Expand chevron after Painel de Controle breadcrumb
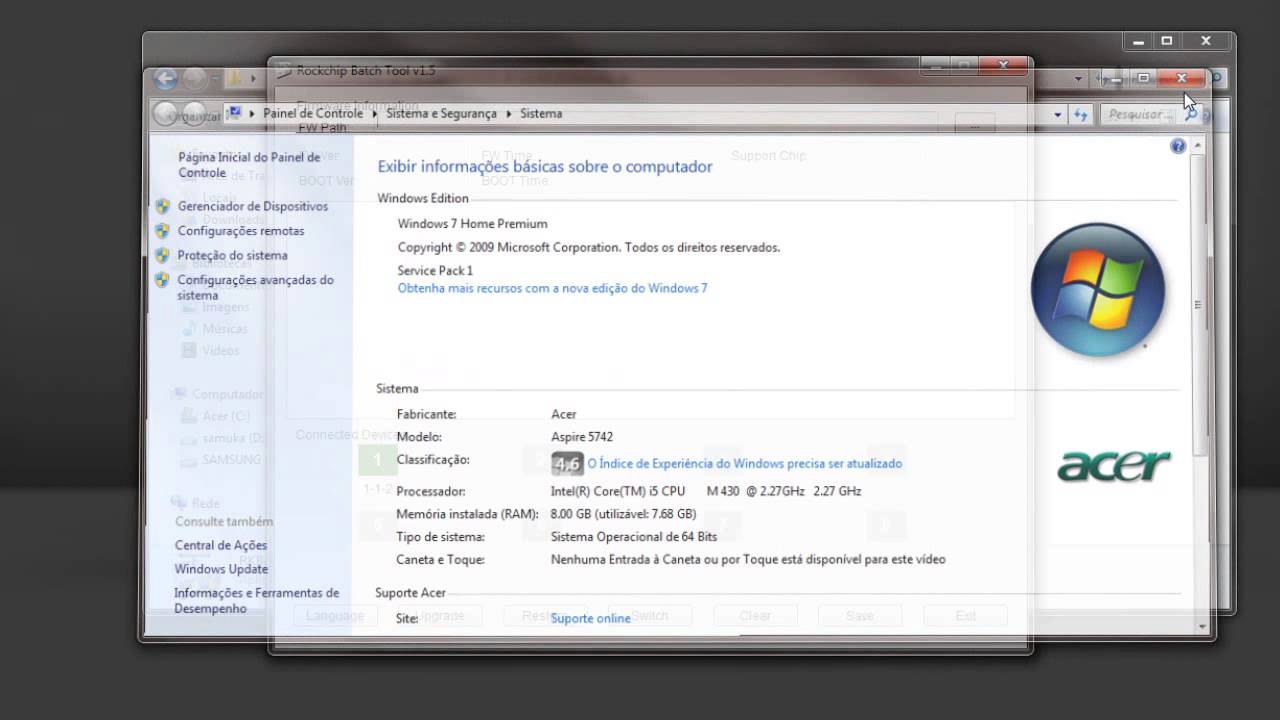The image size is (1280, 720). [x=375, y=114]
